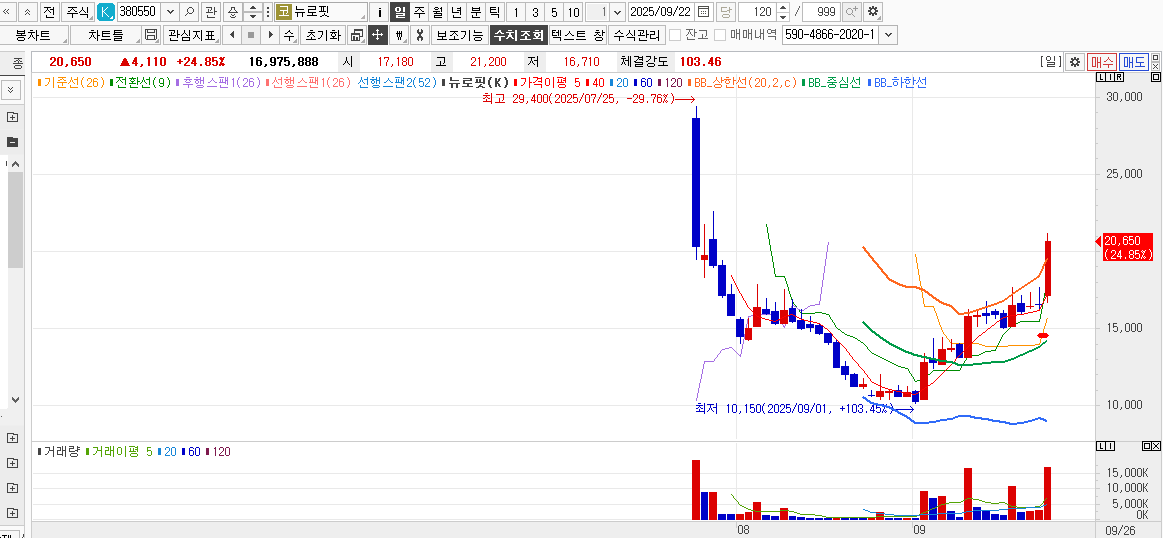This screenshot has height=538, width=1163.
Task: Click the orange 기준선(26) legend color marker
Action: pyautogui.click(x=38, y=82)
